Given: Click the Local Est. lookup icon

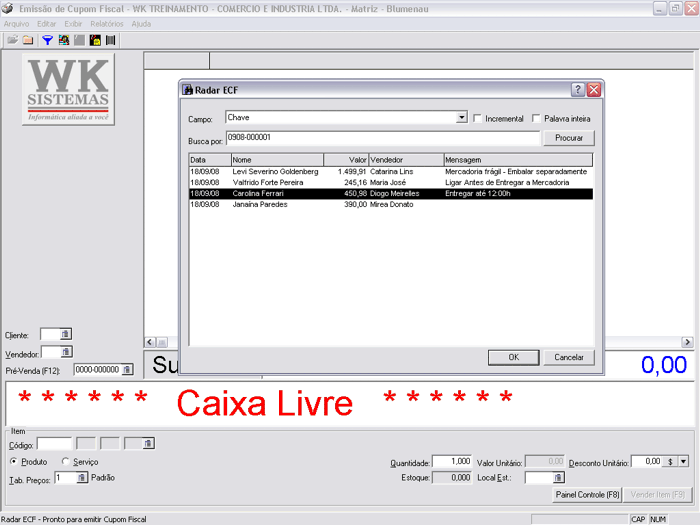Looking at the screenshot, I should pos(559,478).
